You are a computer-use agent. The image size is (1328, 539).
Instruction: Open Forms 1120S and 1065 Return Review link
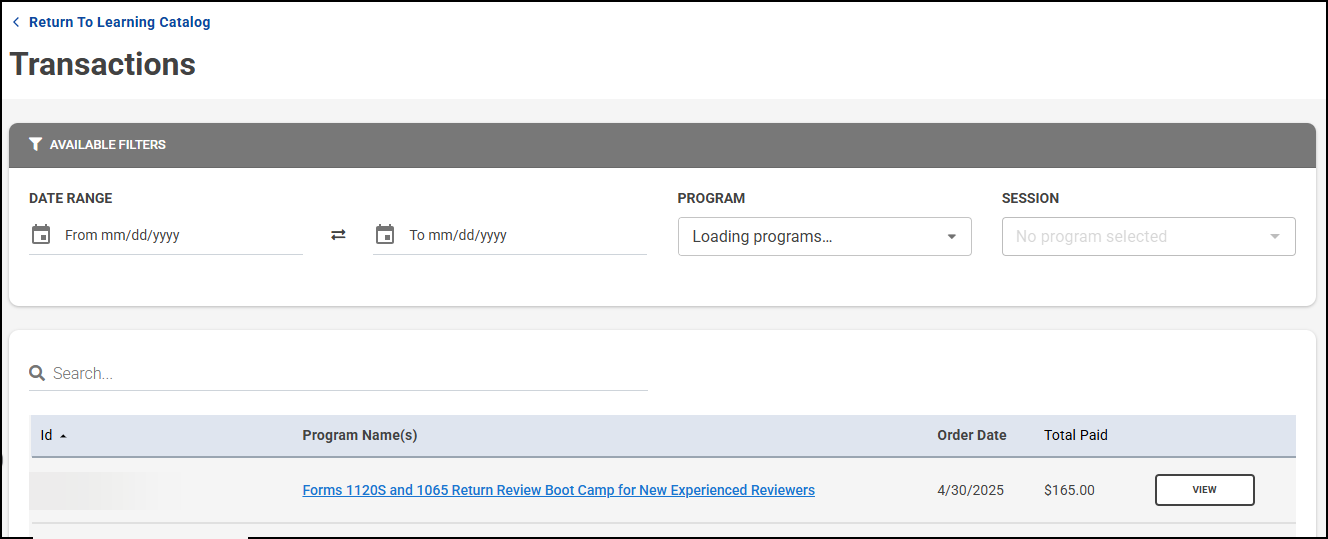point(558,490)
